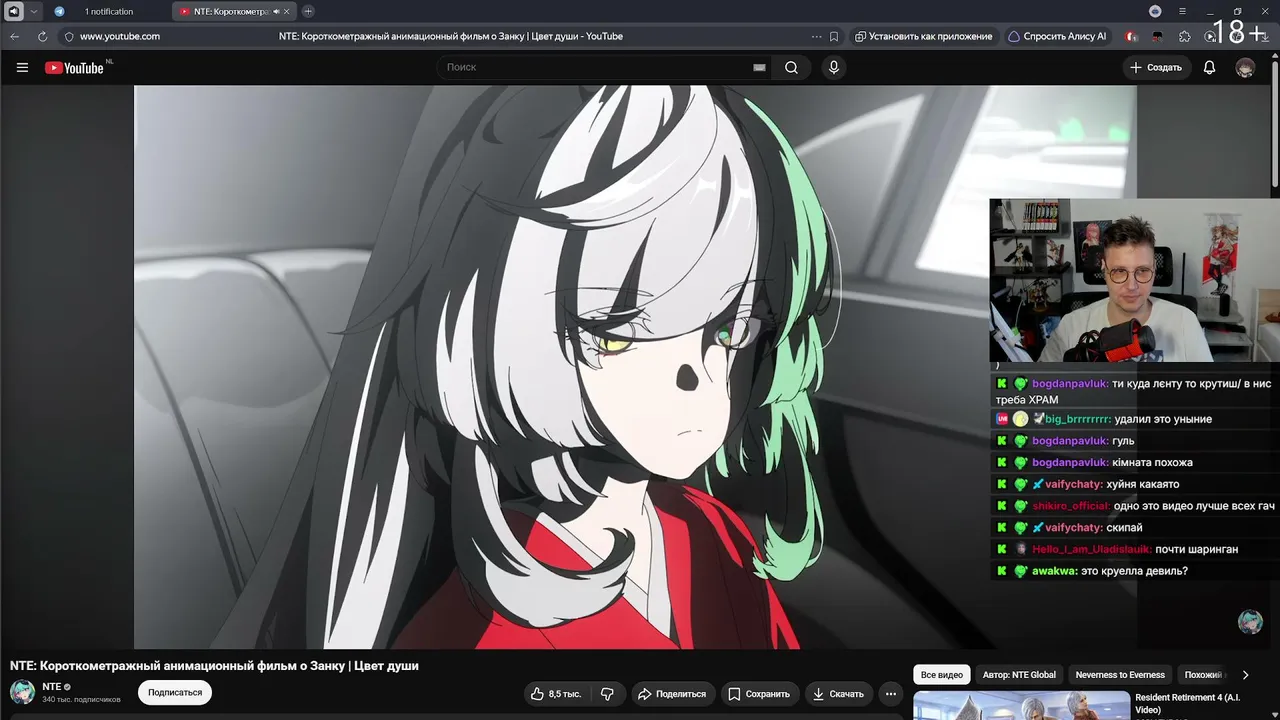Image resolution: width=1280 pixels, height=720 pixels.
Task: Click the YouTube search magnifier button
Action: point(791,67)
